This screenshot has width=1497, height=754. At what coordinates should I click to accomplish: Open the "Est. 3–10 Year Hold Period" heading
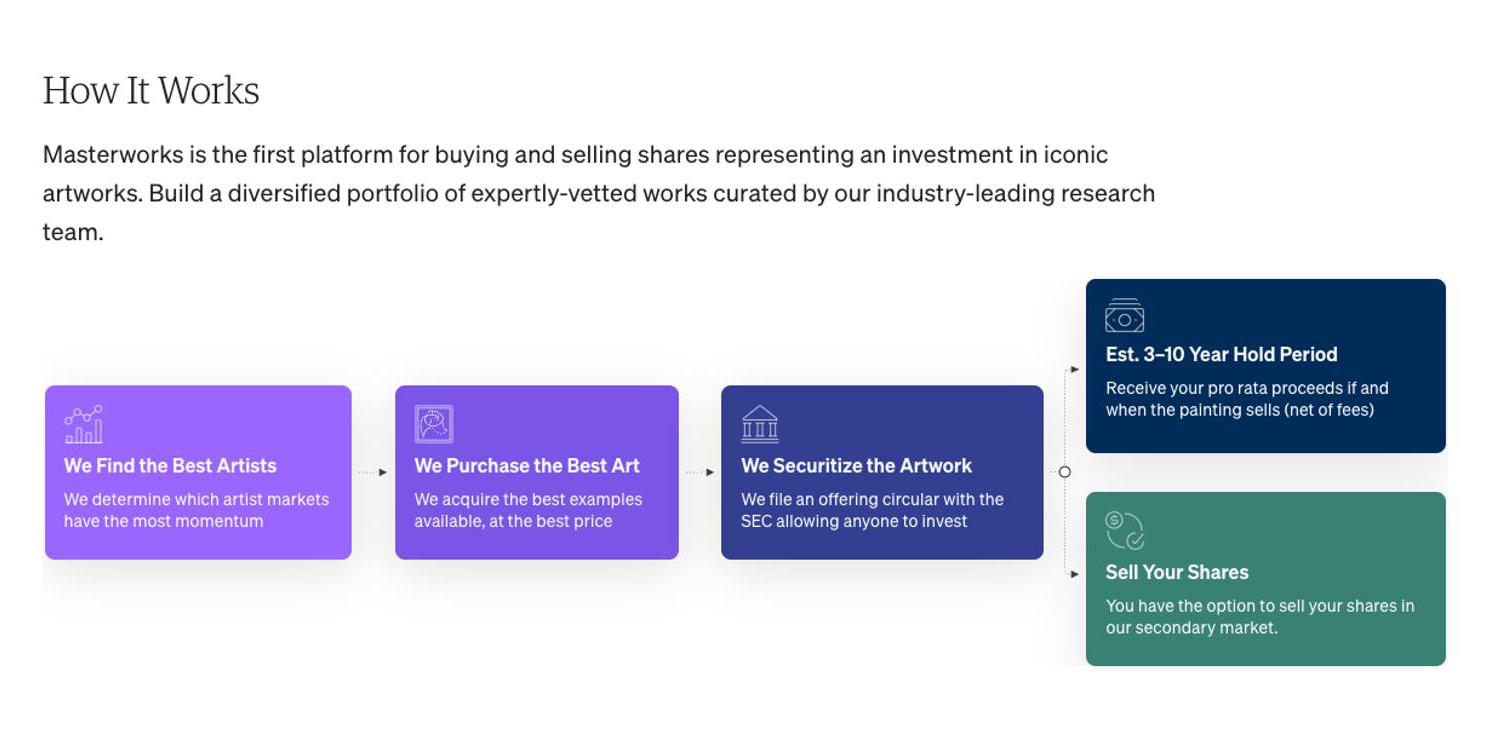[1221, 355]
